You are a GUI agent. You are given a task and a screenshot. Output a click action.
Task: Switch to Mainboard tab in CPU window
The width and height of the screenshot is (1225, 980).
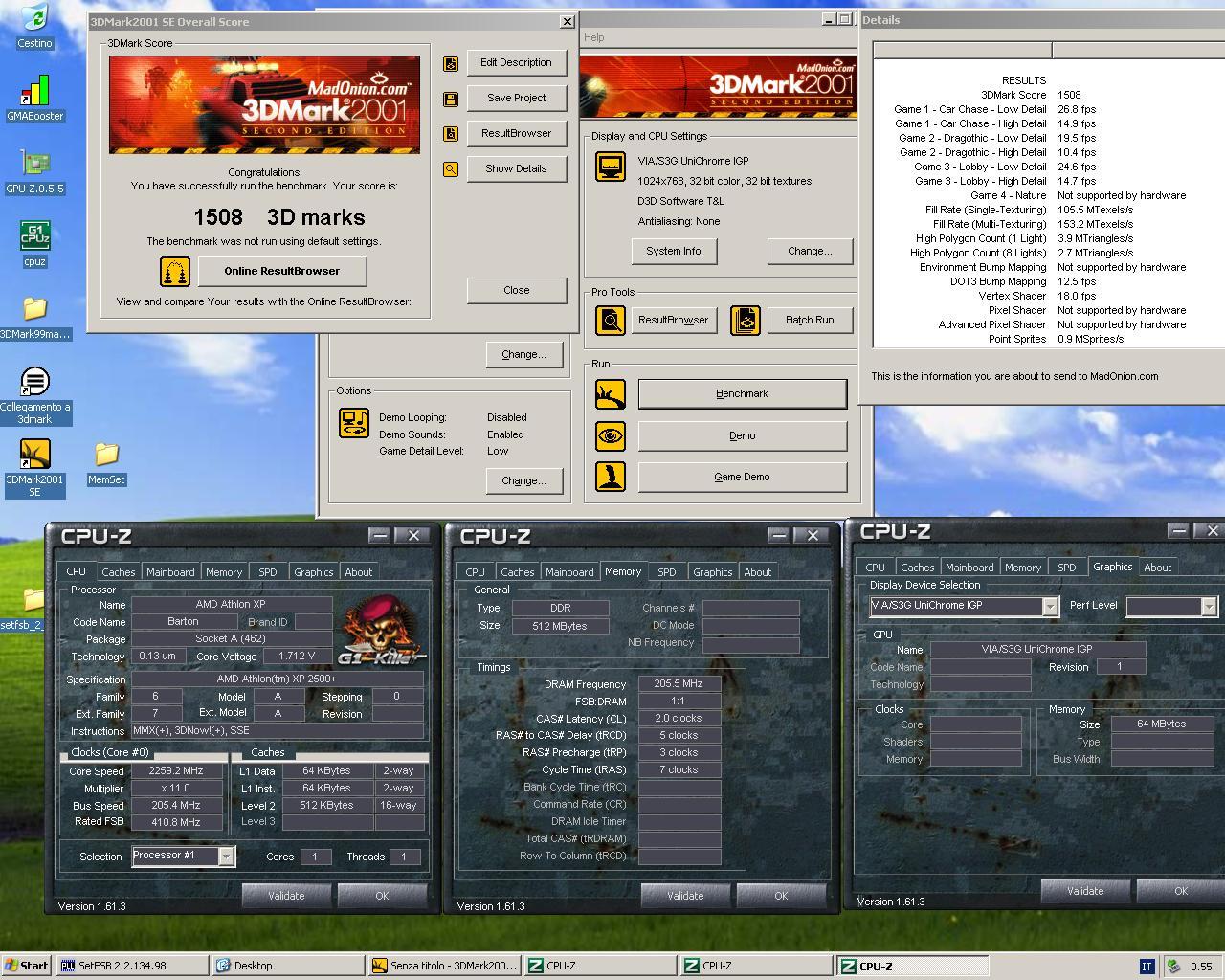[x=170, y=572]
